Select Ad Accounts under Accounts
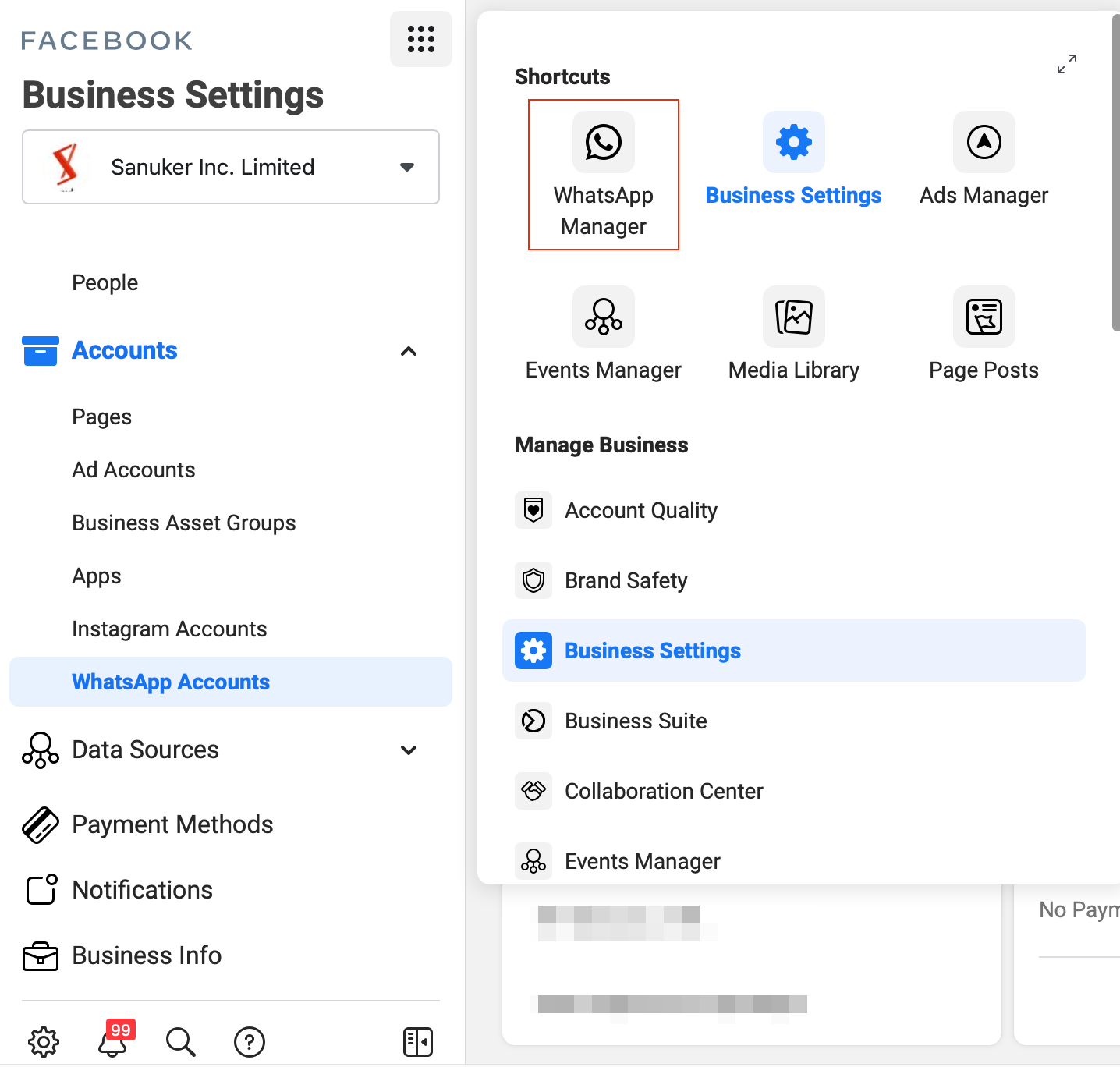The height and width of the screenshot is (1067, 1120). 133,470
